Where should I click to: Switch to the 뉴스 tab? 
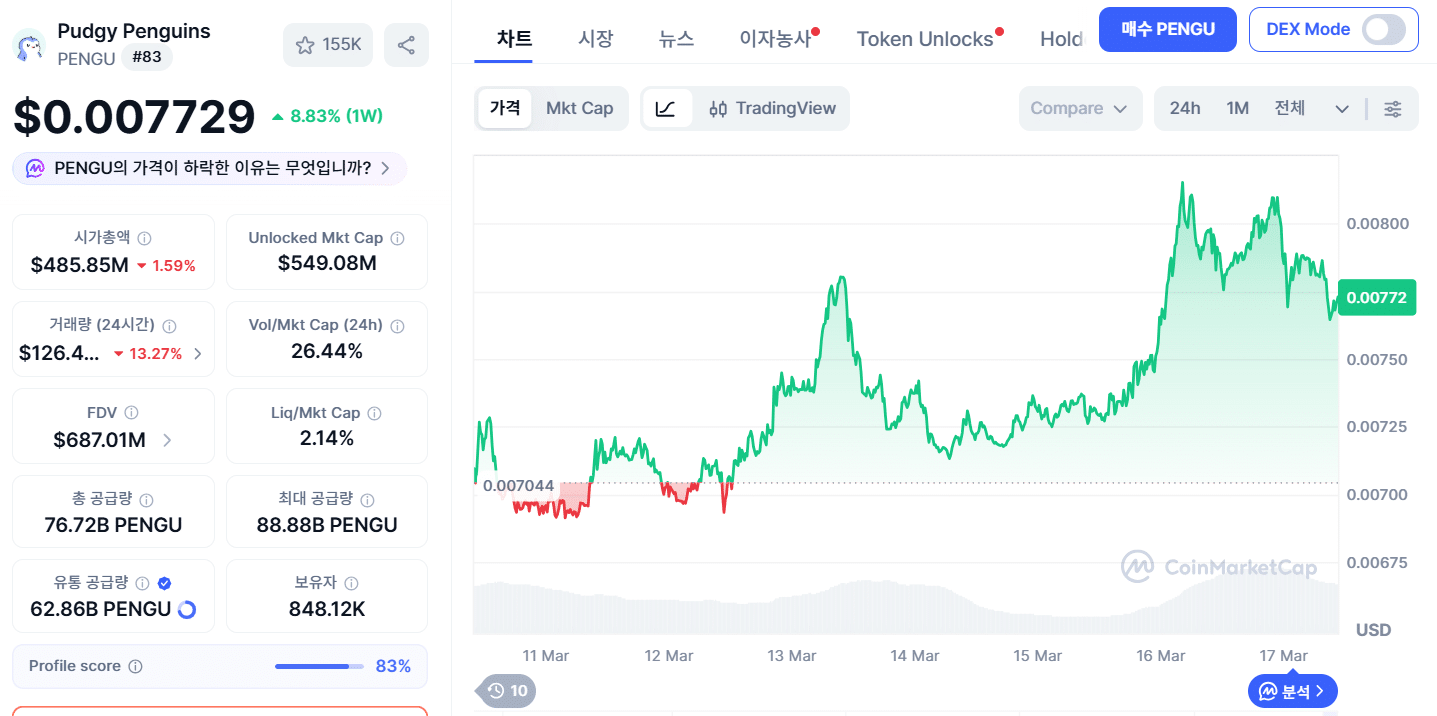tap(676, 38)
